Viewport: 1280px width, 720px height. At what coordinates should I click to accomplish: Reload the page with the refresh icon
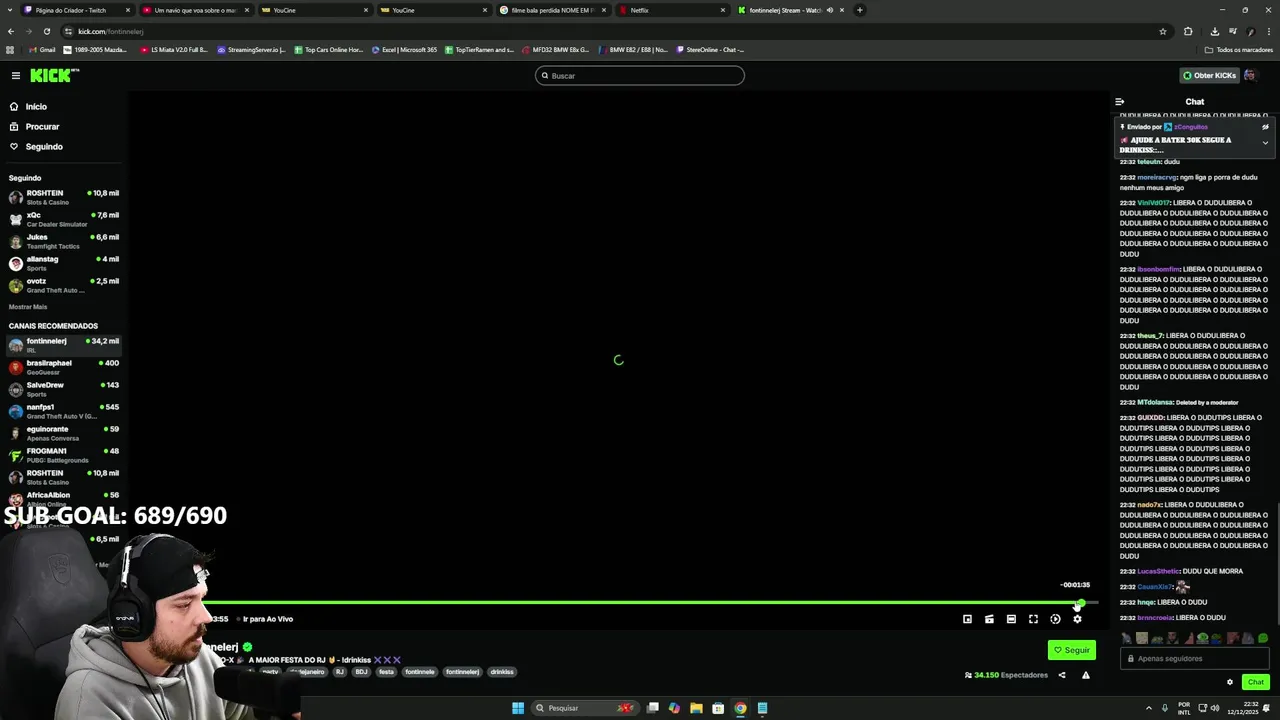pos(46,31)
